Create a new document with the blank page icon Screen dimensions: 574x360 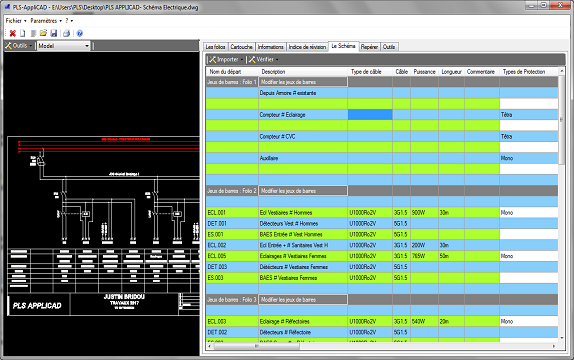pyautogui.click(x=23, y=33)
